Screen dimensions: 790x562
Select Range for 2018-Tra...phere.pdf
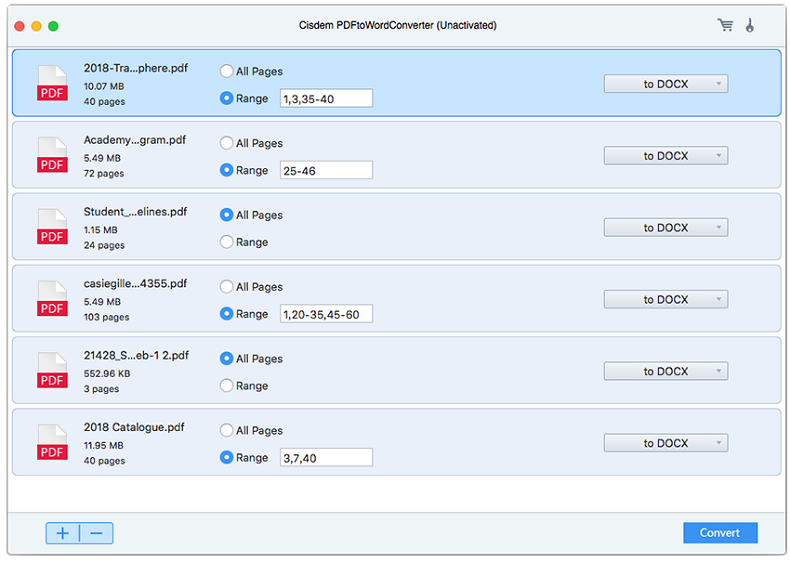pyautogui.click(x=227, y=98)
